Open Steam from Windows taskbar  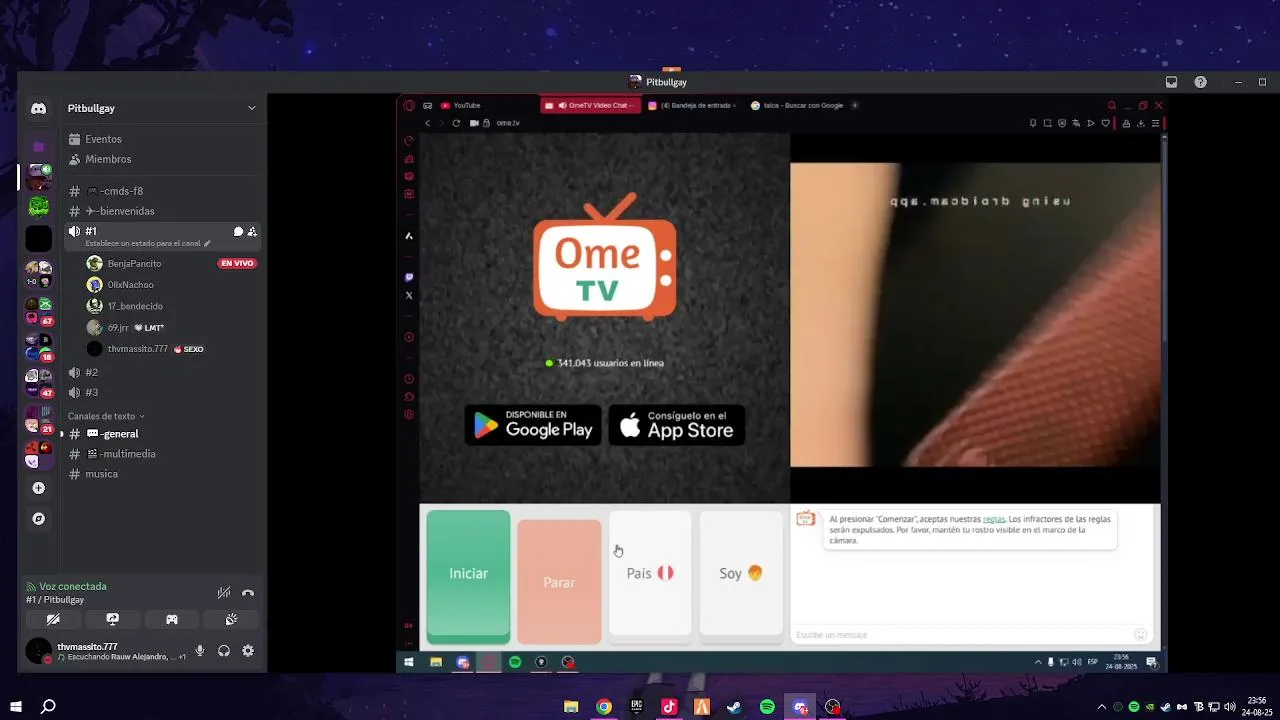[734, 706]
